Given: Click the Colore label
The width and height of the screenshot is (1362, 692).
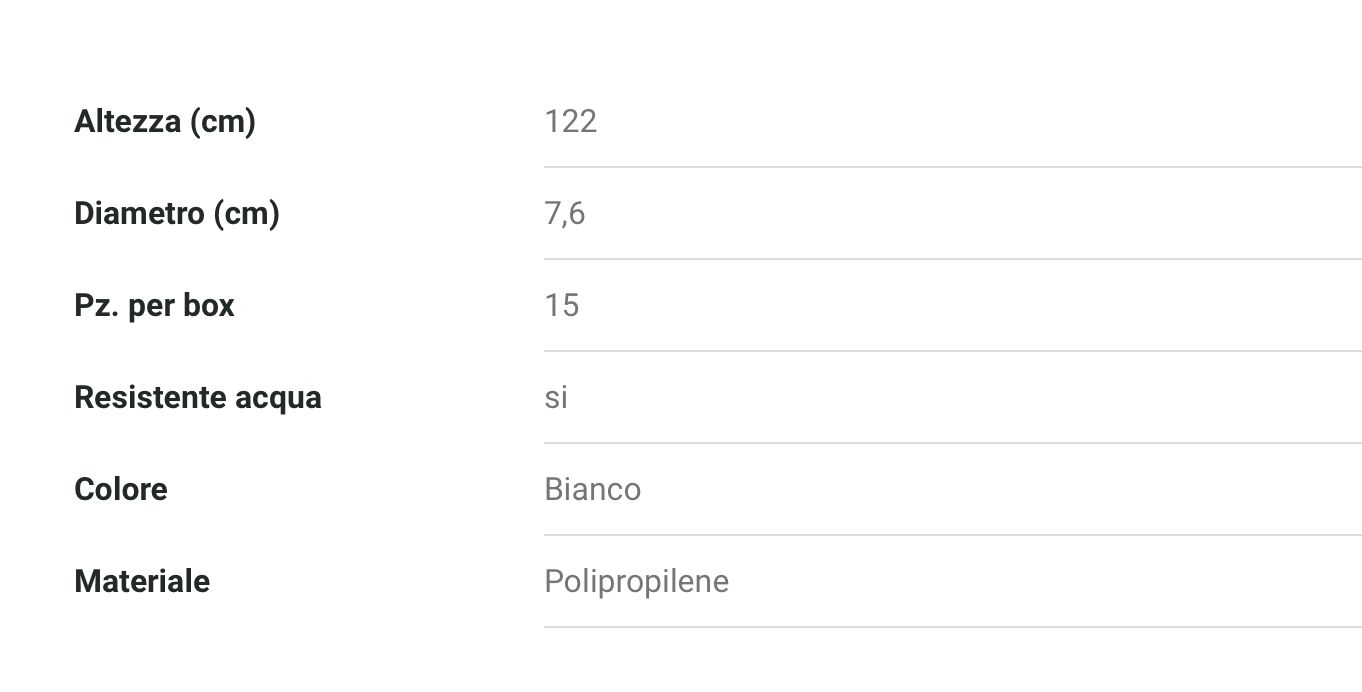Looking at the screenshot, I should tap(120, 489).
